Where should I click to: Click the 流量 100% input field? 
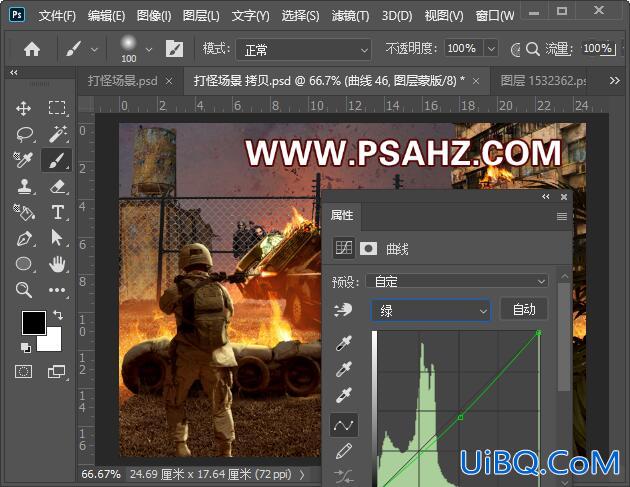598,49
